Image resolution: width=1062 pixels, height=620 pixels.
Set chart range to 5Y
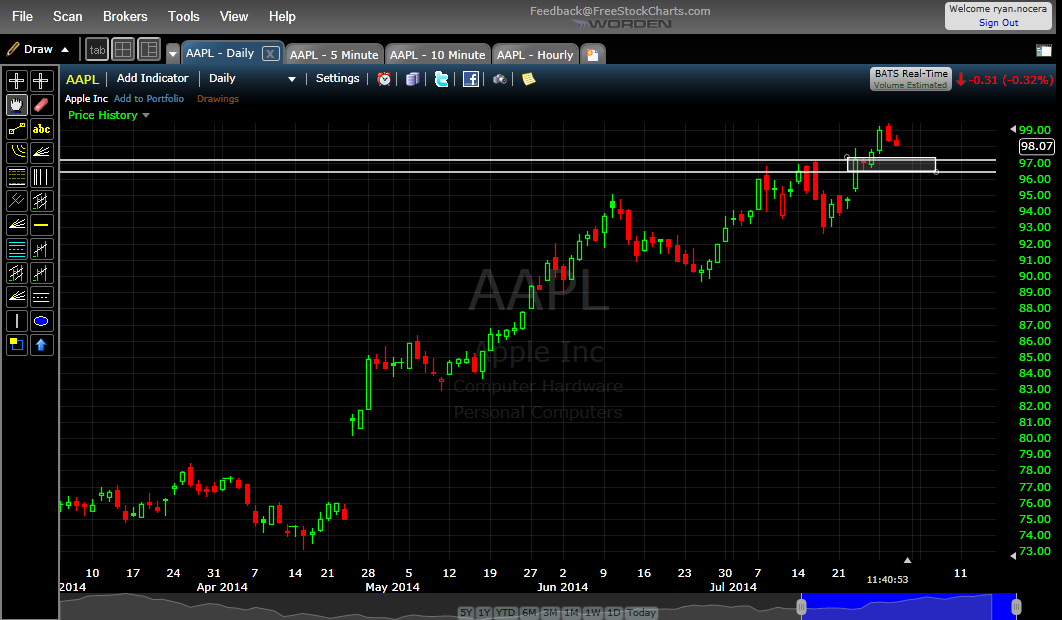click(466, 613)
